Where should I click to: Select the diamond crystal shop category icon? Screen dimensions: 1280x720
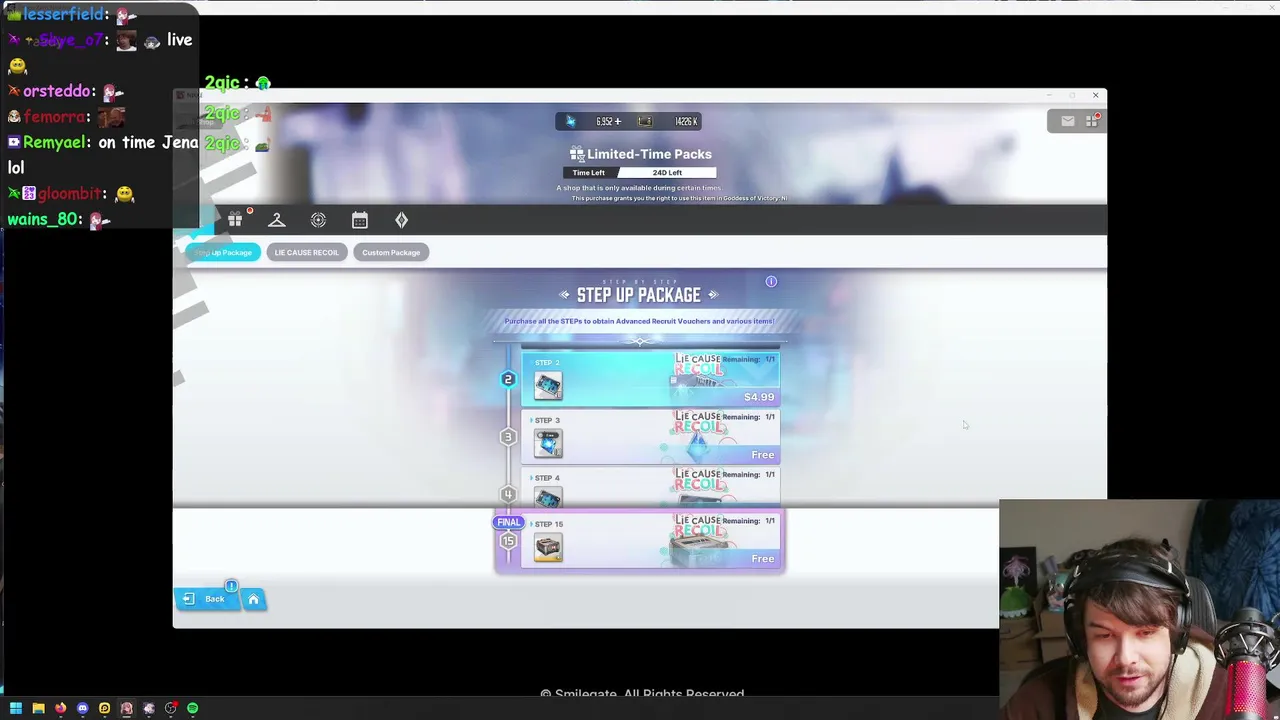[401, 220]
